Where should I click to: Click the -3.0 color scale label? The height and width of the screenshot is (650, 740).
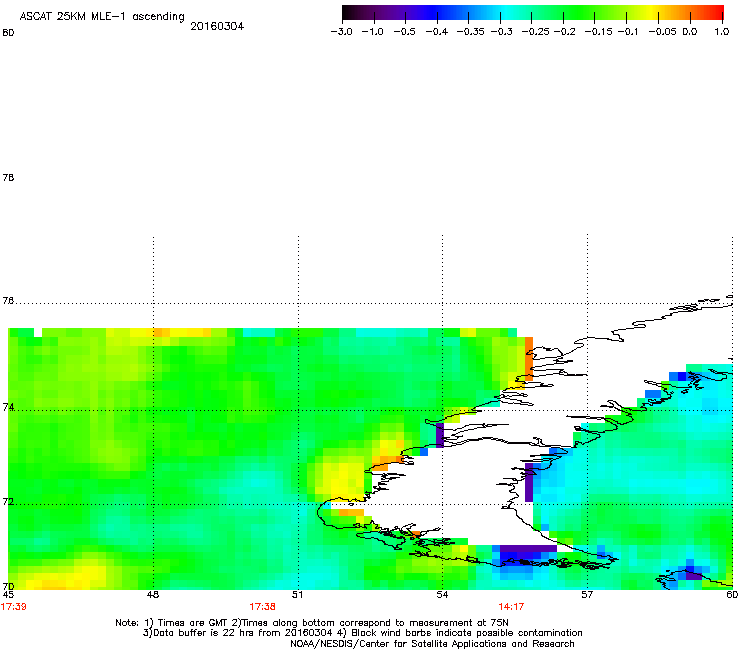[341, 32]
